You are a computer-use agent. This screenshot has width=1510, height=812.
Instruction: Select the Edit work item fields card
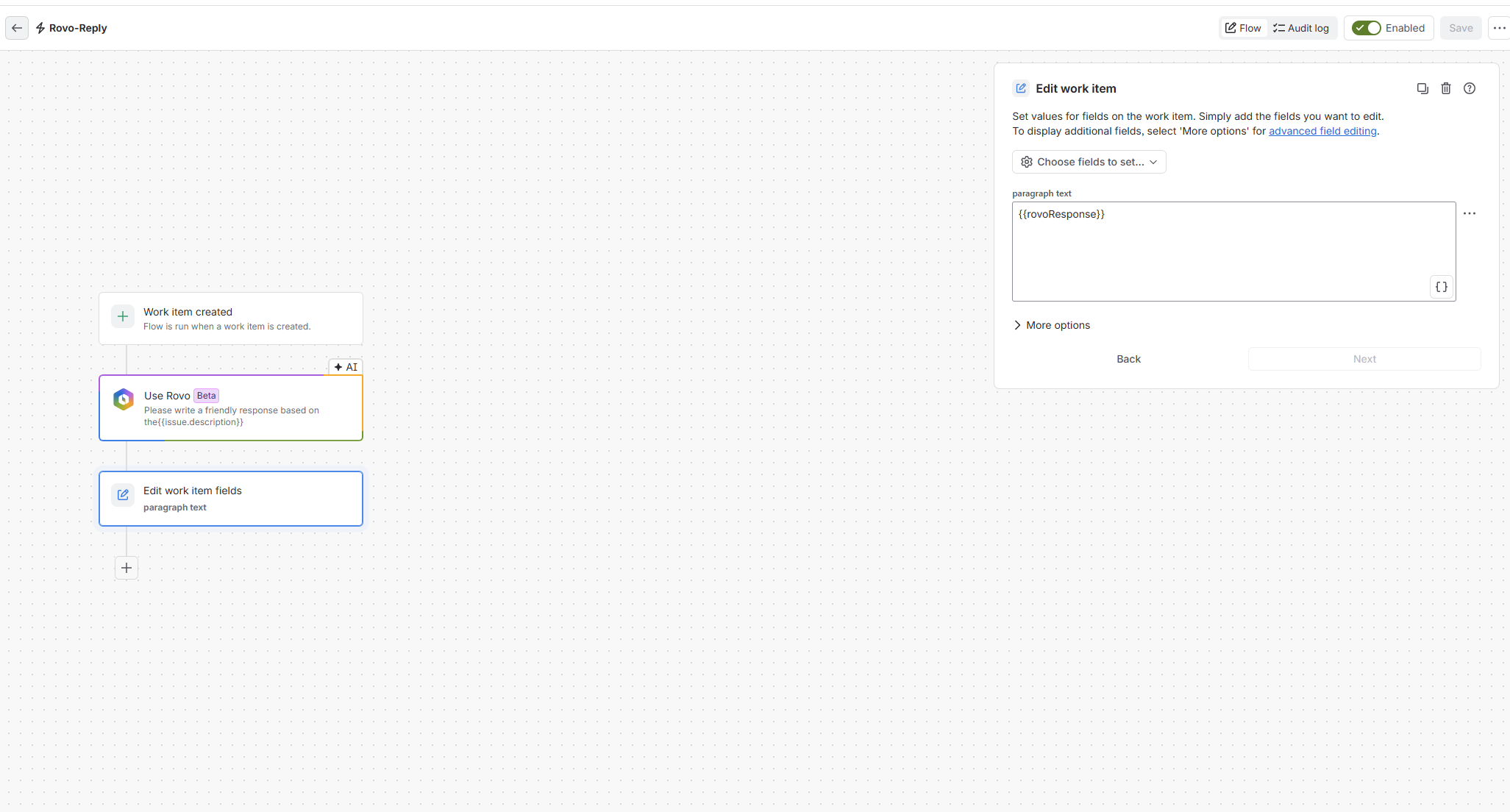point(231,499)
